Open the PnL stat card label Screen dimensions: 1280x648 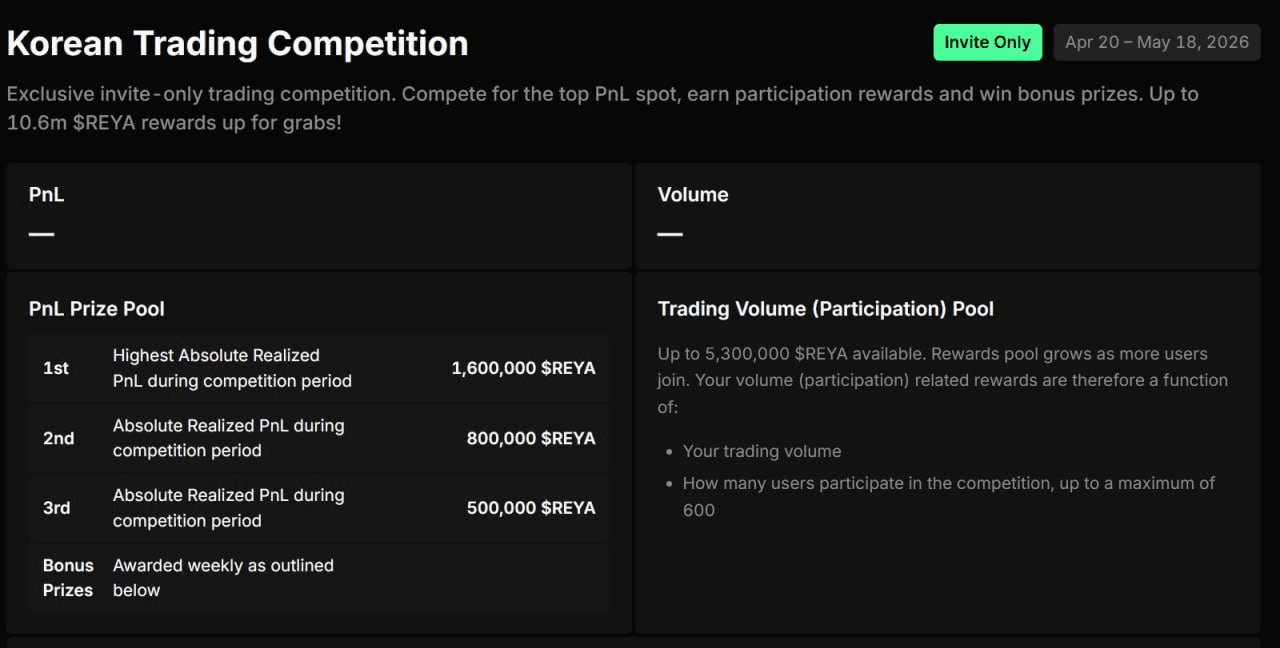point(47,195)
